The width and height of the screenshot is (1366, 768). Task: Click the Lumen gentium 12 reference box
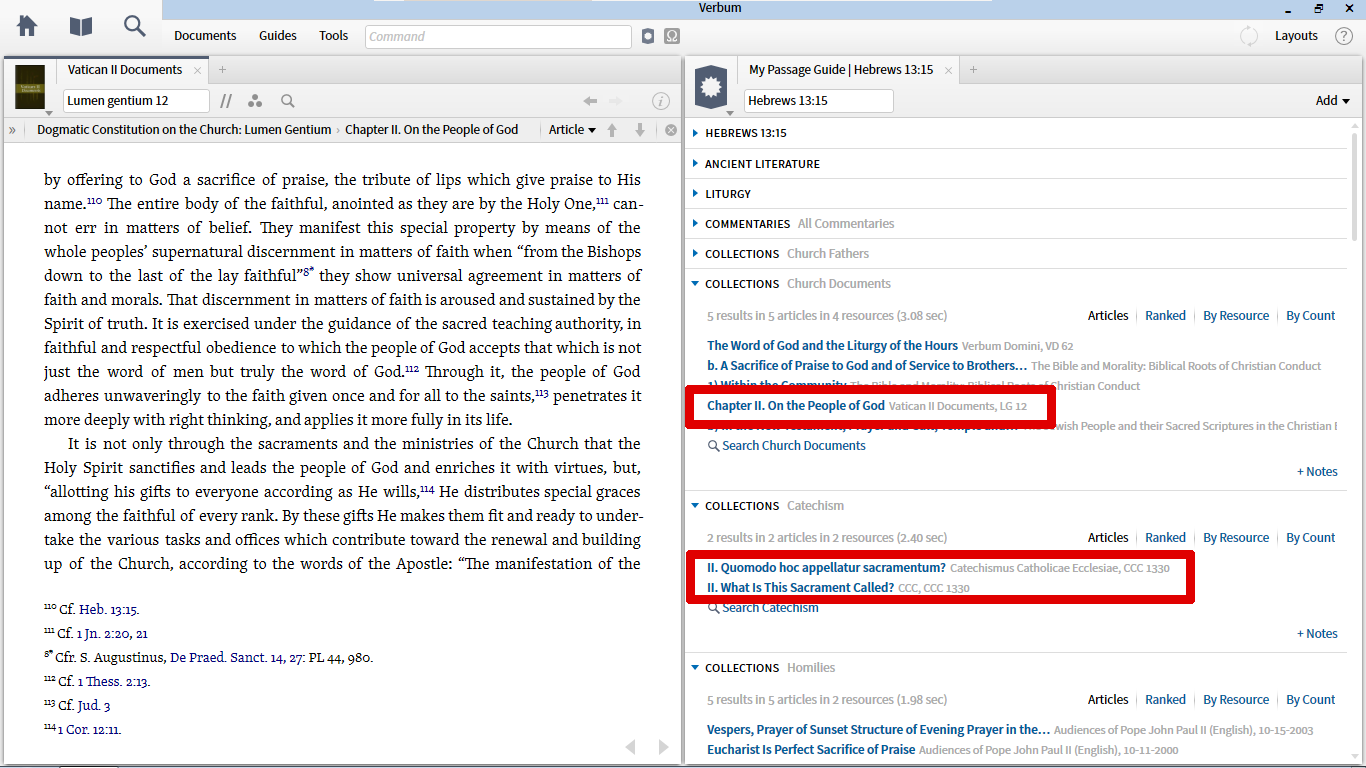pos(136,101)
